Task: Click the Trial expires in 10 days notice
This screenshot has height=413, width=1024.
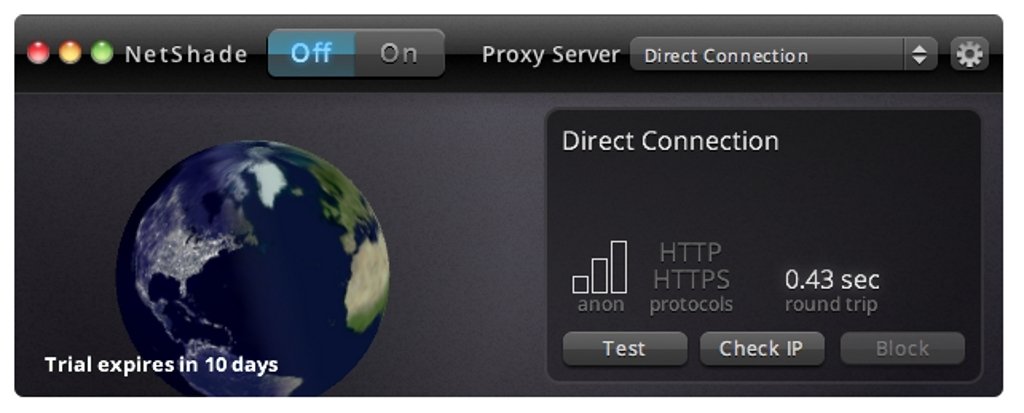Action: (161, 364)
